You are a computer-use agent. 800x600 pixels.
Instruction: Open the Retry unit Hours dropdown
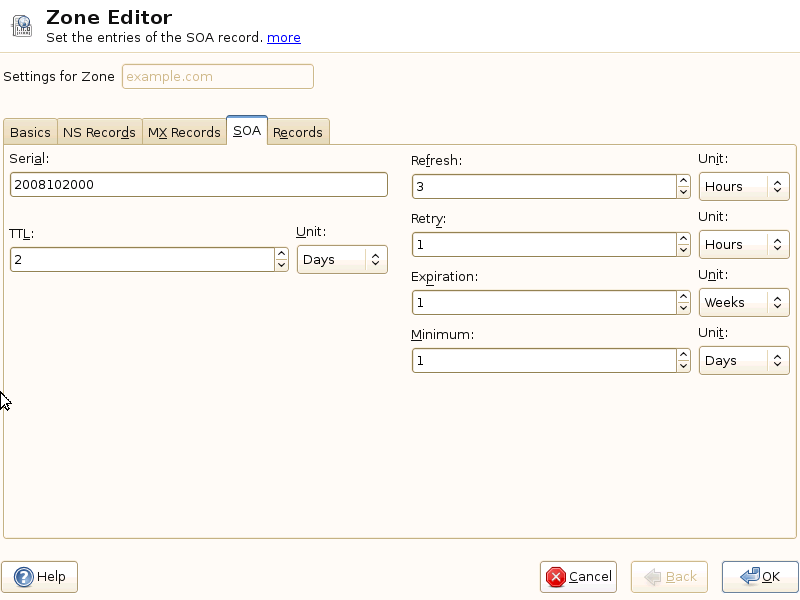(x=744, y=245)
